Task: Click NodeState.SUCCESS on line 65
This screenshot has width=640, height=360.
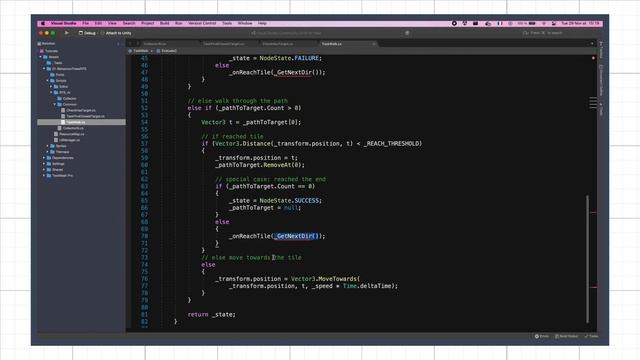Action: coord(289,200)
